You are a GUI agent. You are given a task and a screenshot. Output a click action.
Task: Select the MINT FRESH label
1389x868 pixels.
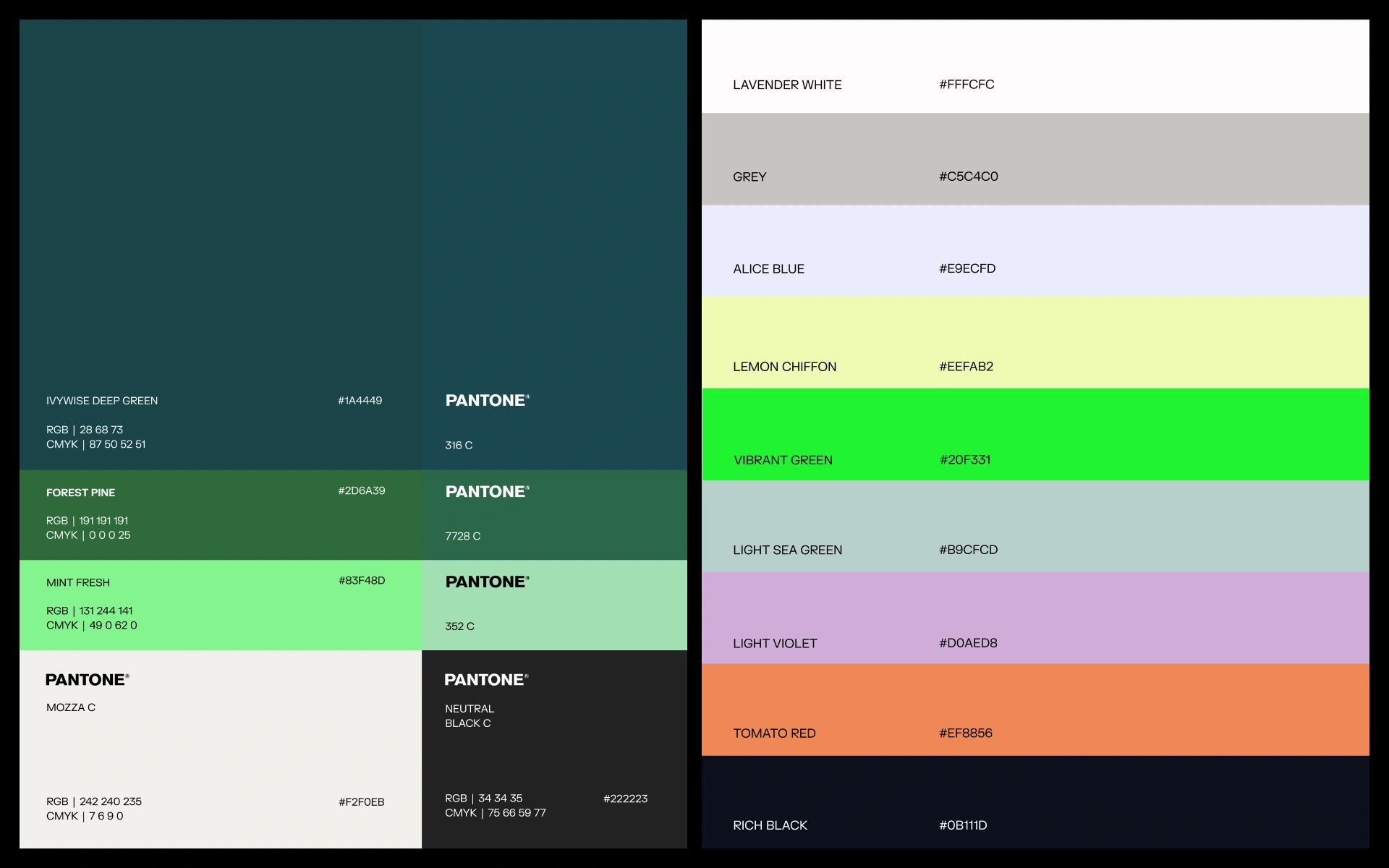click(x=78, y=582)
